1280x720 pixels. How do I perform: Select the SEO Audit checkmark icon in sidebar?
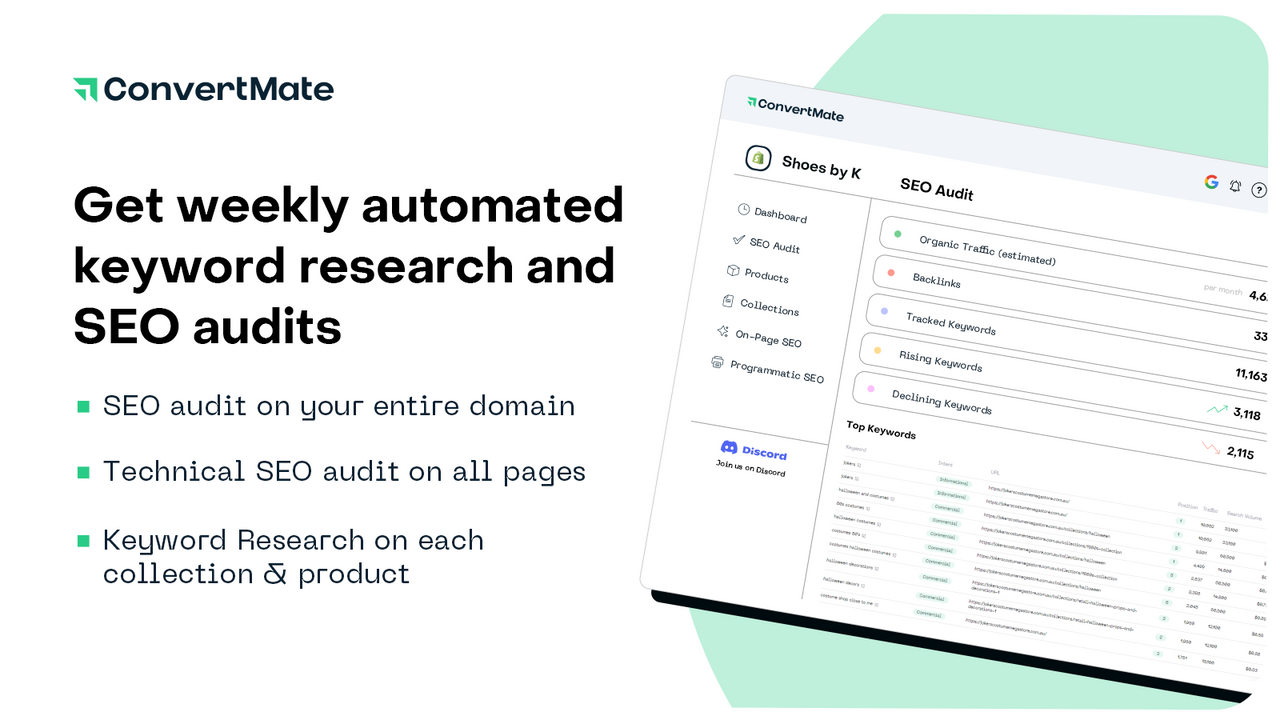(739, 240)
